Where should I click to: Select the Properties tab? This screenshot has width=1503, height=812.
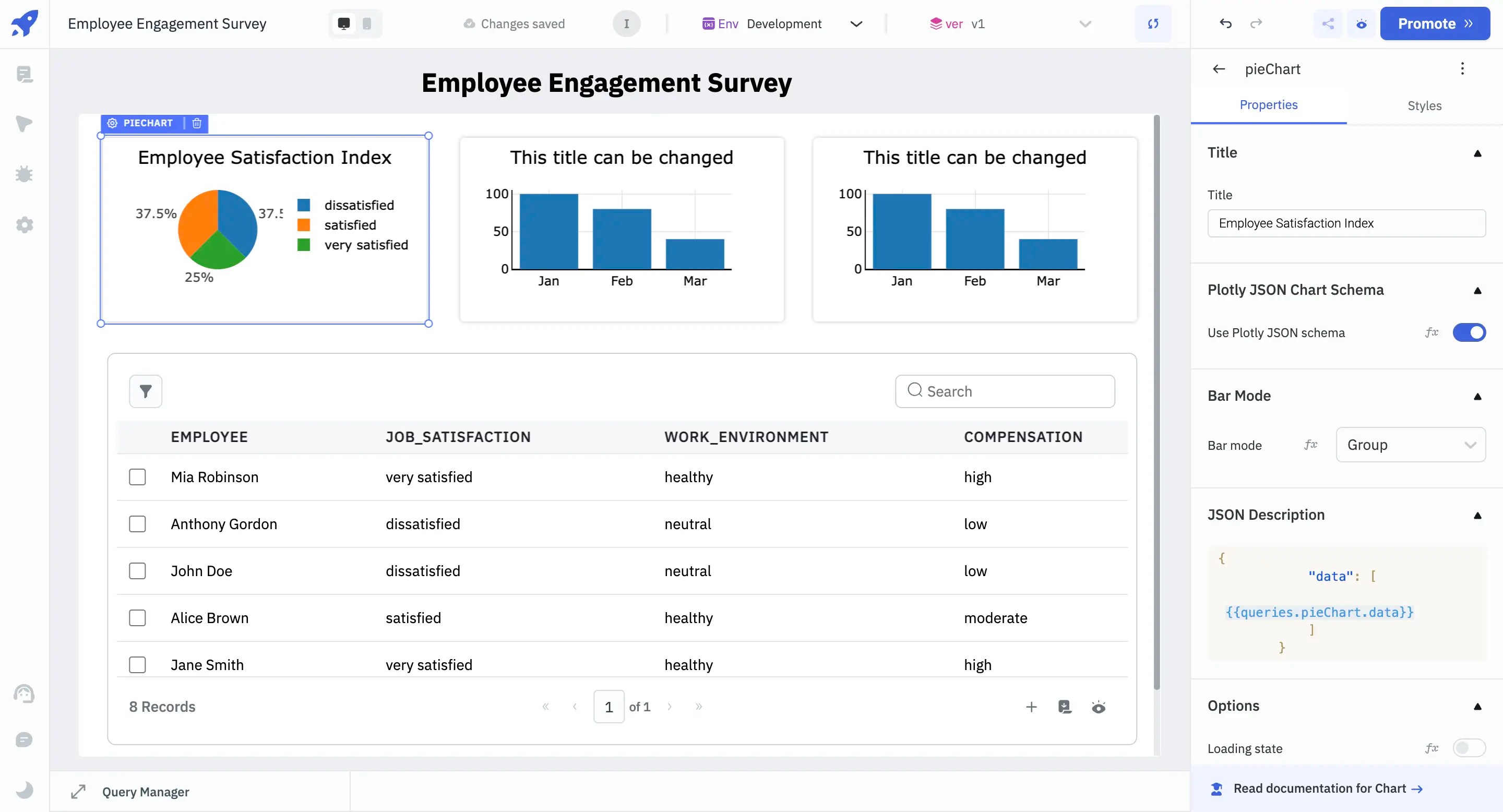point(1269,105)
